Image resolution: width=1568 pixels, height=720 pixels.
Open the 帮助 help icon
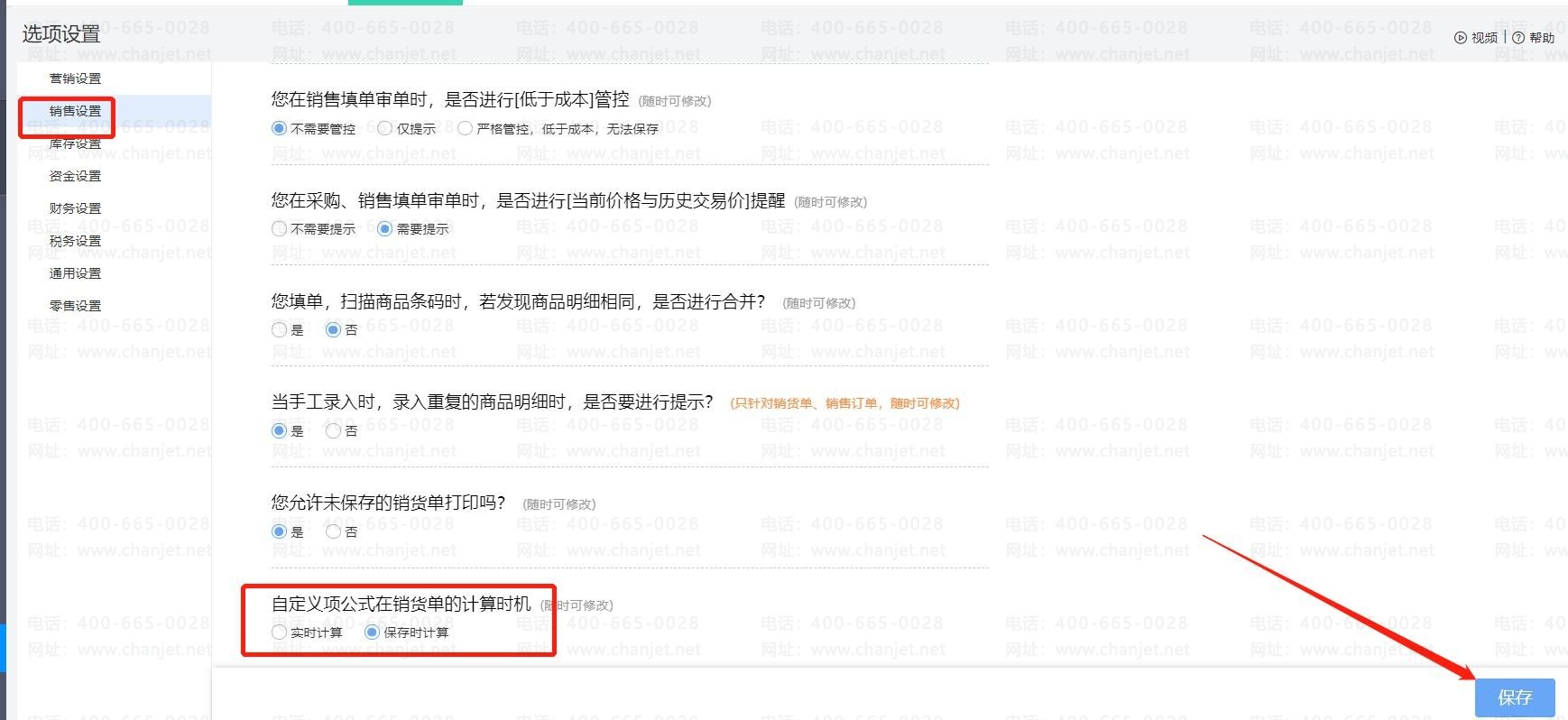pyautogui.click(x=1518, y=38)
